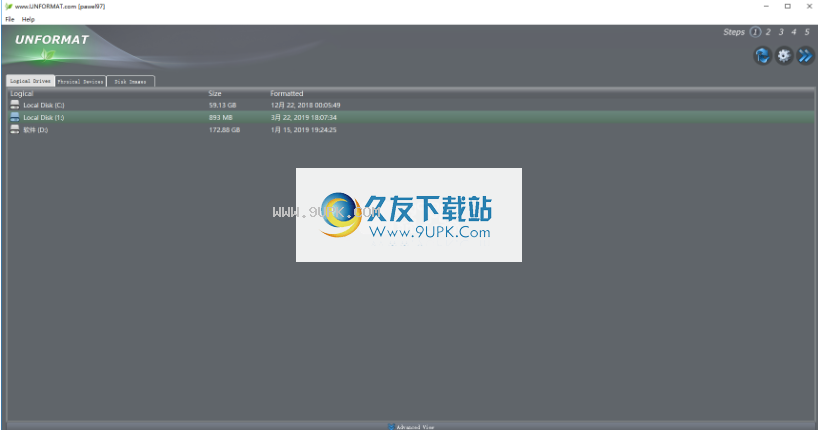This screenshot has width=818, height=430.
Task: Click the 软件 (D:) drive icon
Action: coord(15,129)
